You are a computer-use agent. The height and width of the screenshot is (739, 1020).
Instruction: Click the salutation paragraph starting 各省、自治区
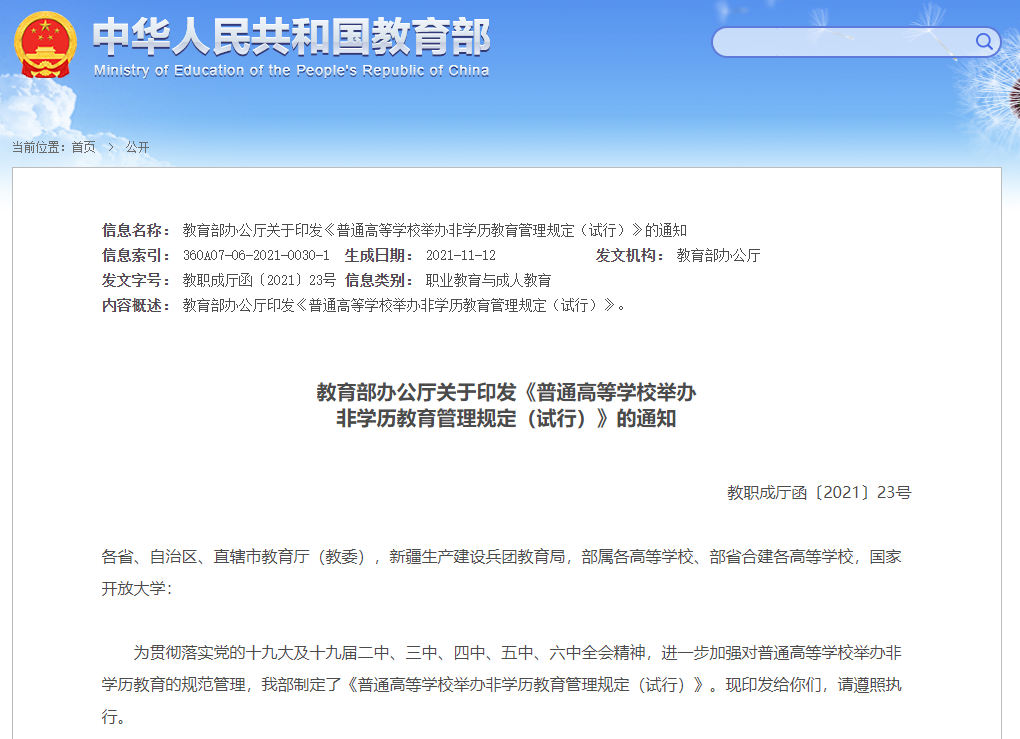pos(501,570)
